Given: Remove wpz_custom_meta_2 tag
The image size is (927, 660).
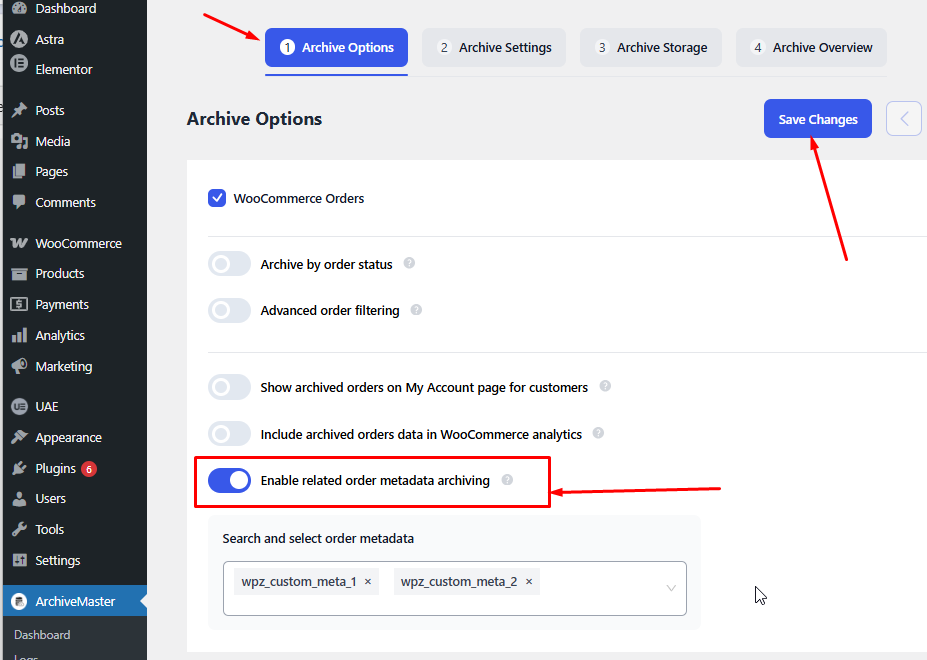Looking at the screenshot, I should pos(529,582).
